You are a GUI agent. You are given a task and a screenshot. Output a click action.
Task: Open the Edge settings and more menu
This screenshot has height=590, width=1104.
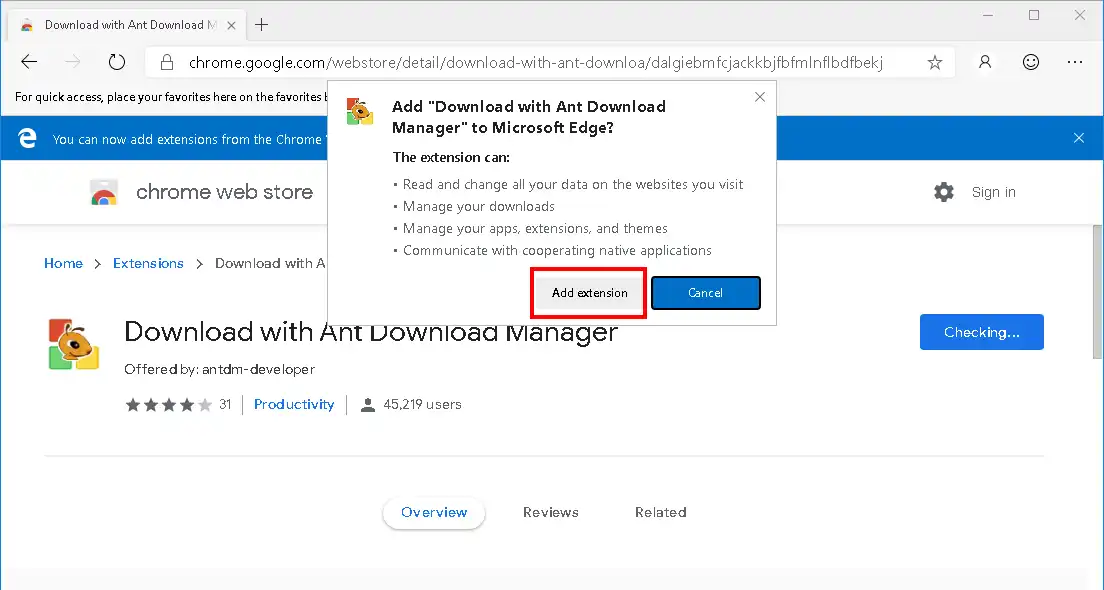point(1074,62)
